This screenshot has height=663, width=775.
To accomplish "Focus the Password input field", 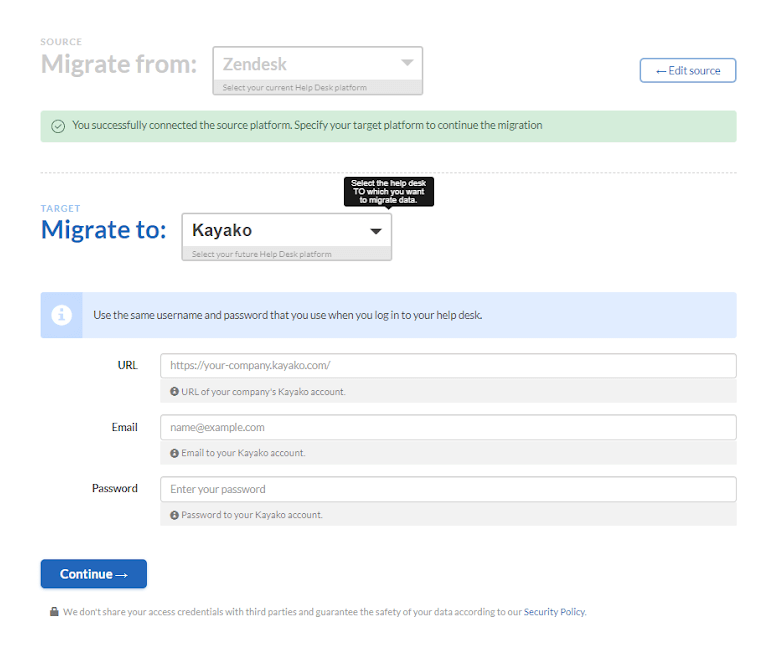I will coord(448,489).
